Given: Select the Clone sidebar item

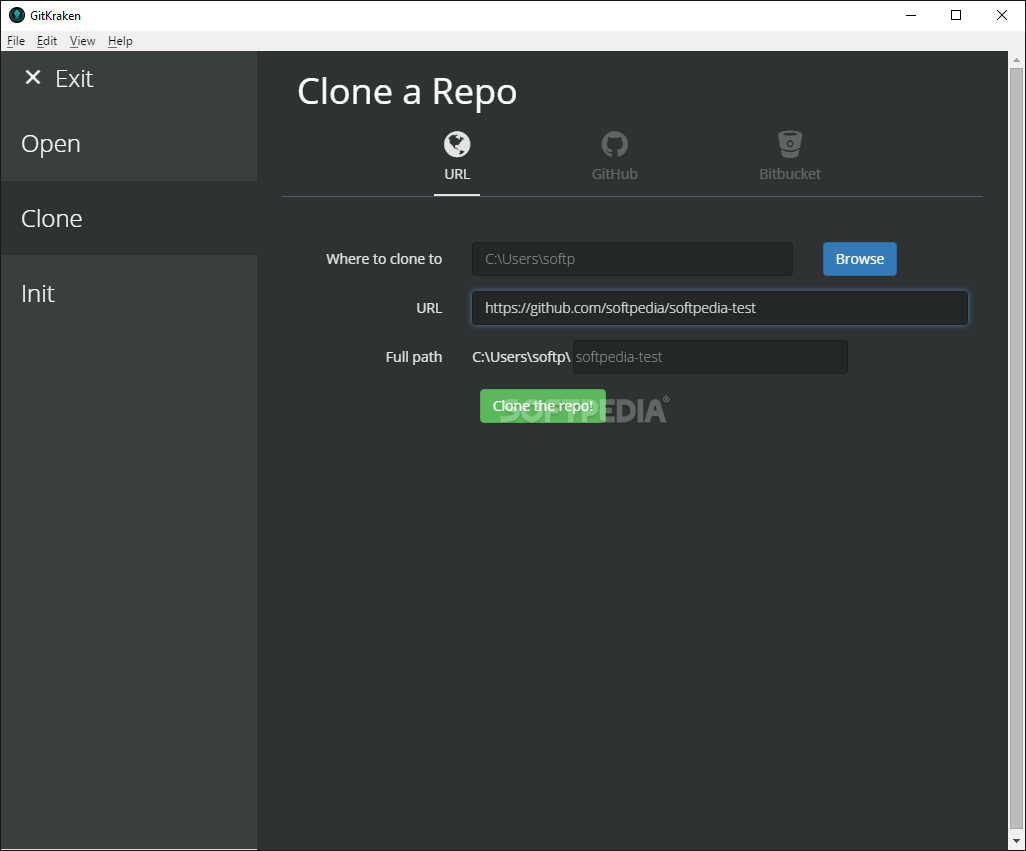Looking at the screenshot, I should click(x=52, y=219).
